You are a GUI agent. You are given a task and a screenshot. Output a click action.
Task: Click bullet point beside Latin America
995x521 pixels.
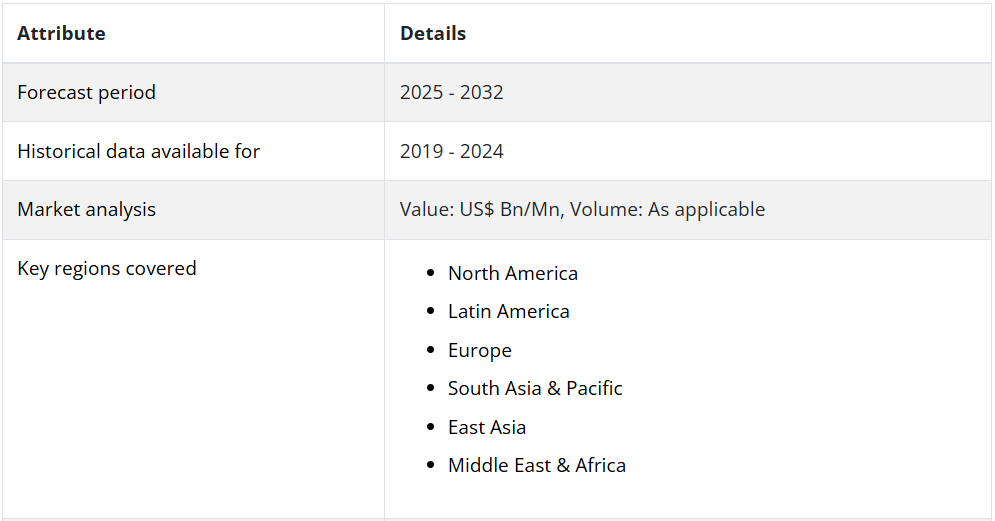431,311
